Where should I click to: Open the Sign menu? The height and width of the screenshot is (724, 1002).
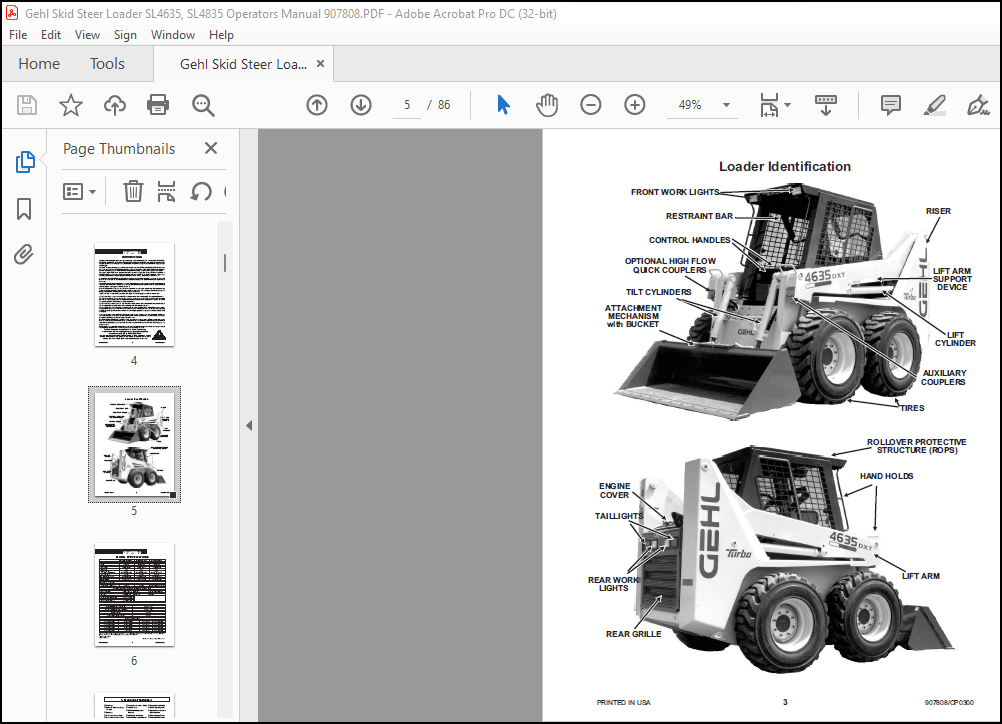click(125, 35)
